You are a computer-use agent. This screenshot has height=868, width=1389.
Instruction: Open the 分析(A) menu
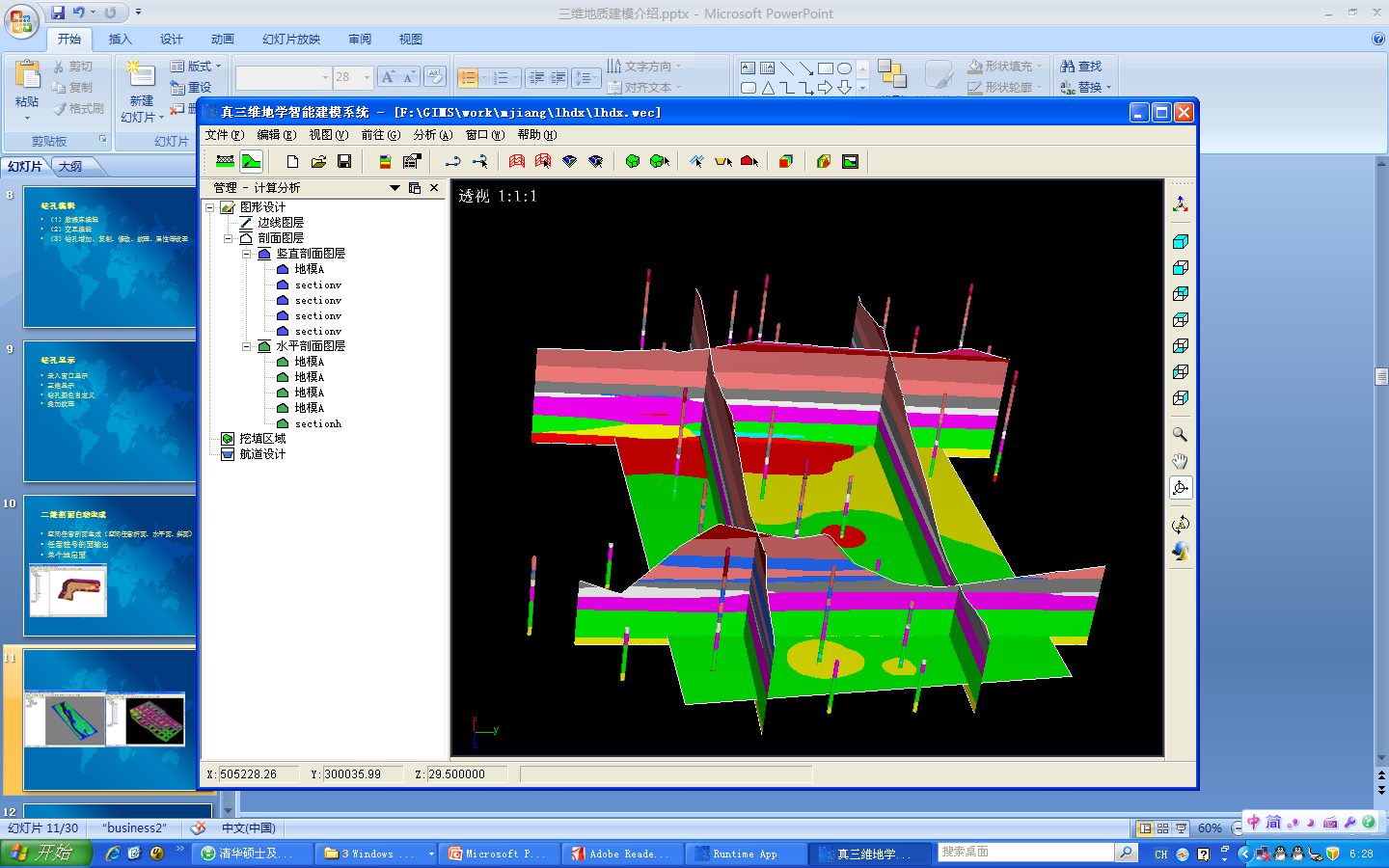coord(432,135)
